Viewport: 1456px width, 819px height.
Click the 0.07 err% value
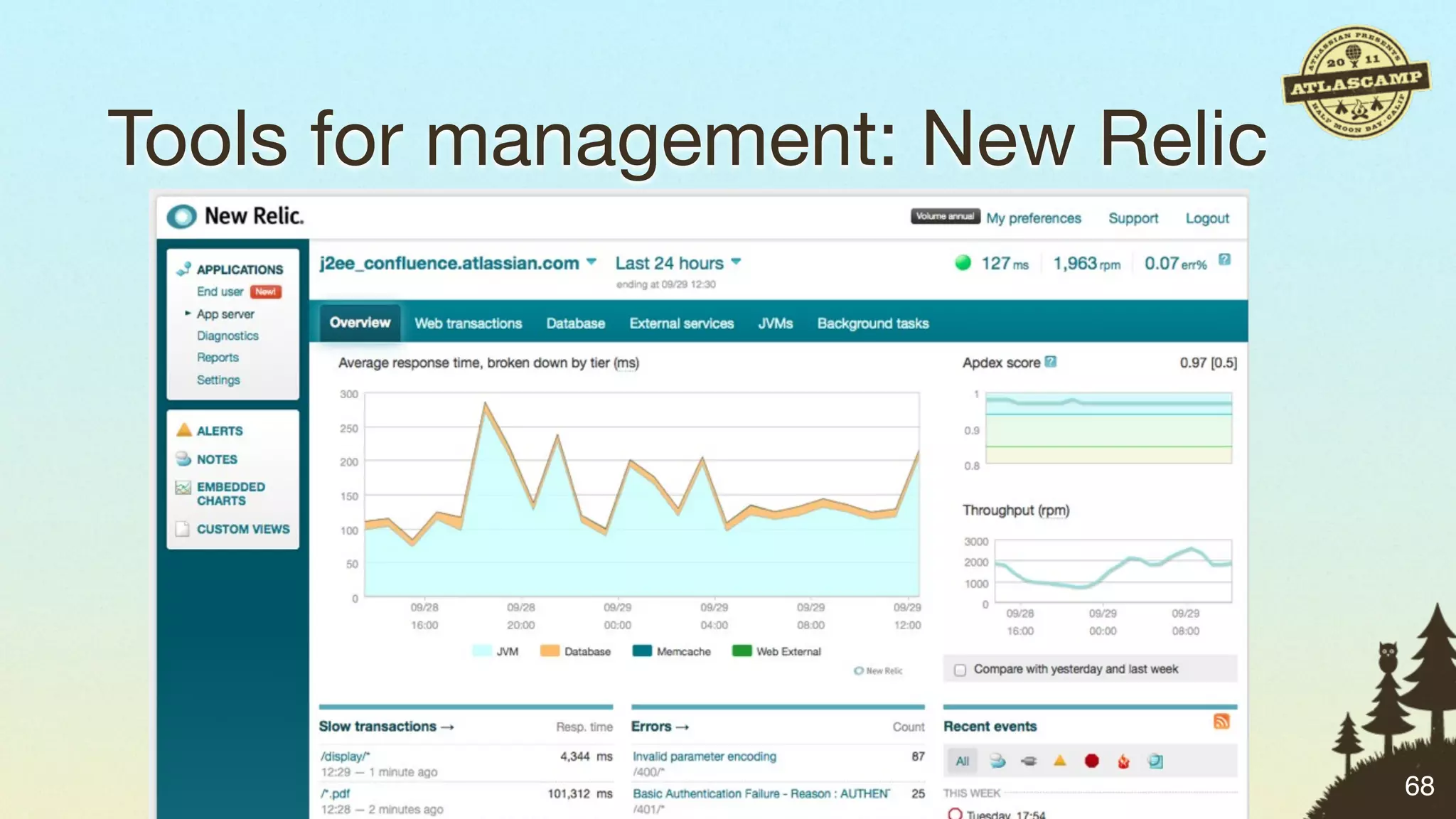click(1175, 264)
